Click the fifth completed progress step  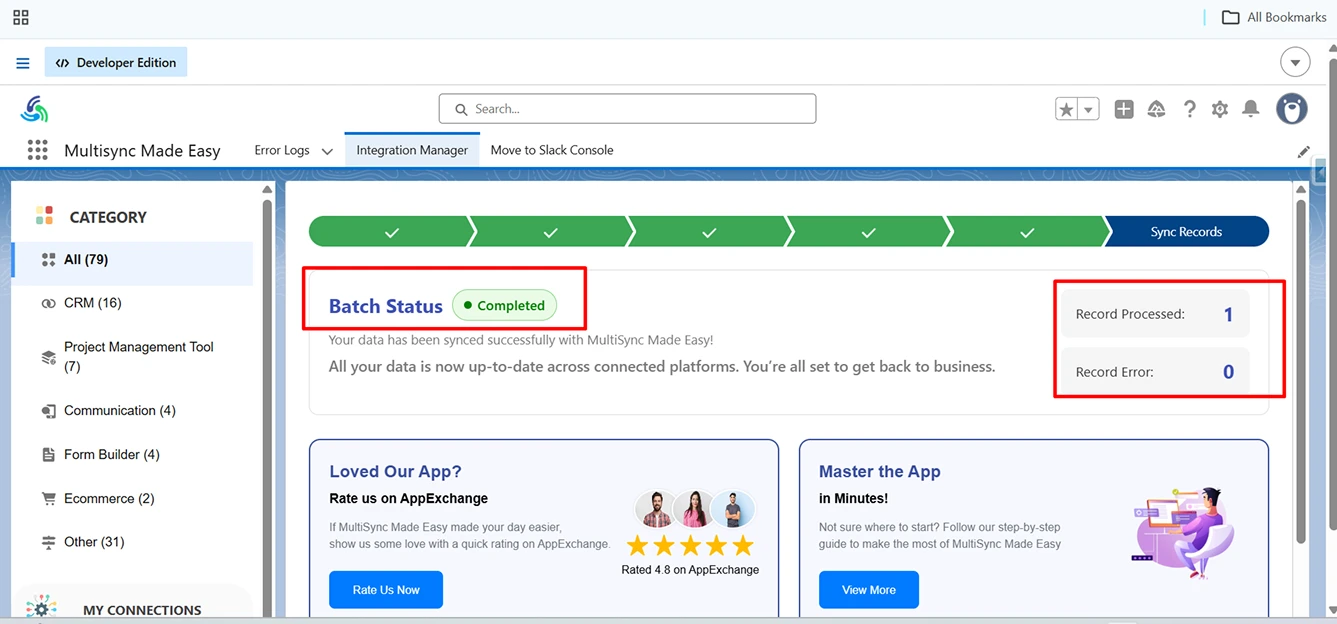tap(1027, 232)
